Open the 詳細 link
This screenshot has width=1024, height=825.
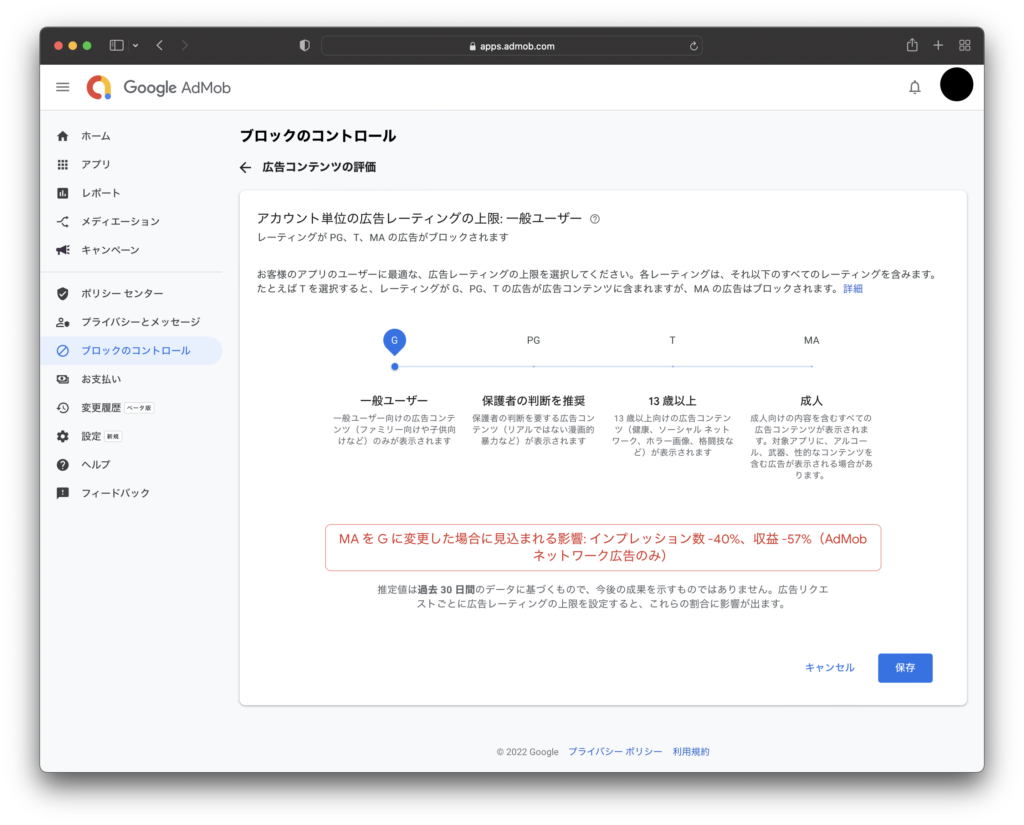(x=852, y=288)
